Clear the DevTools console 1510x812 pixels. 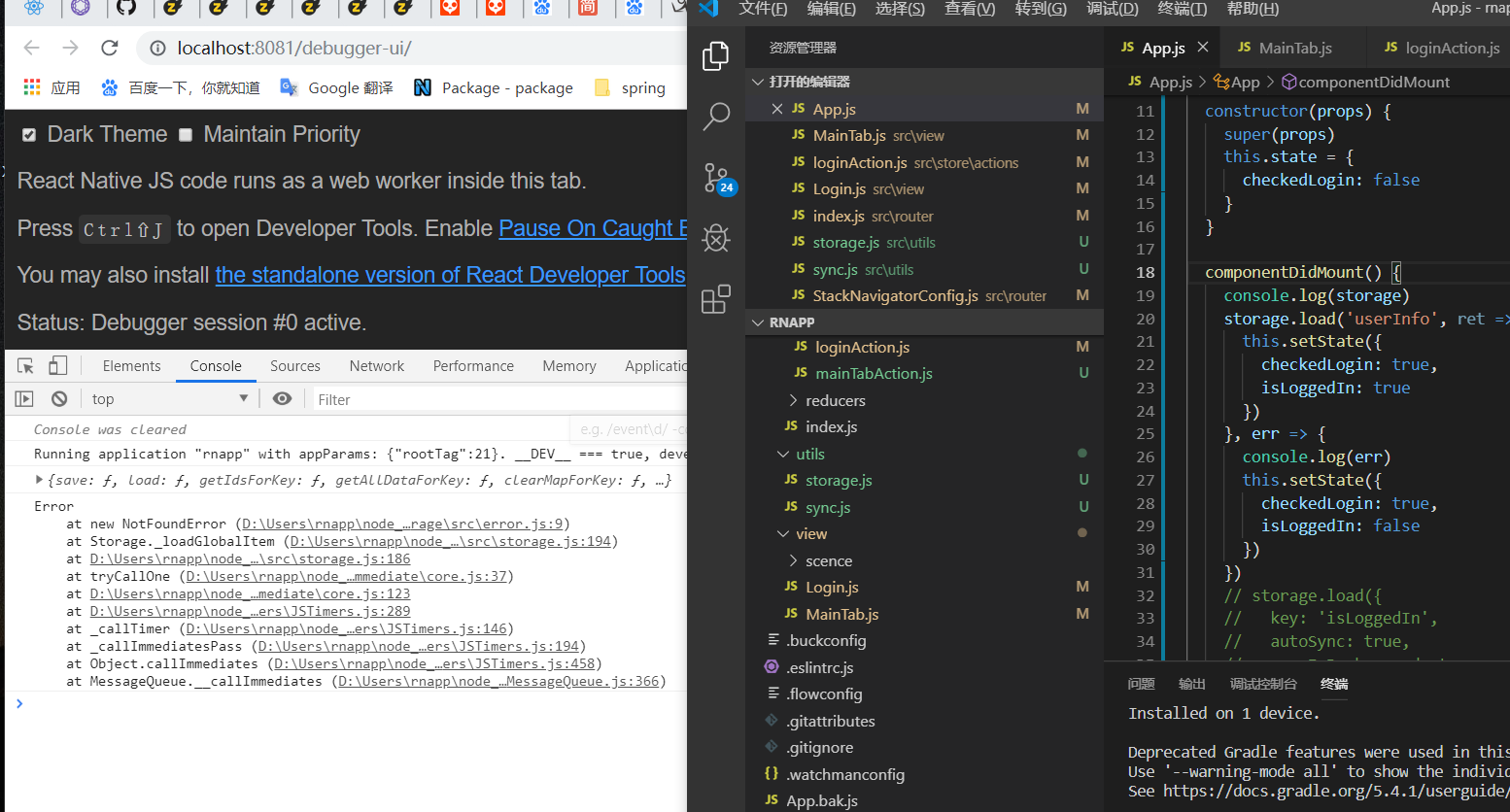click(x=58, y=398)
